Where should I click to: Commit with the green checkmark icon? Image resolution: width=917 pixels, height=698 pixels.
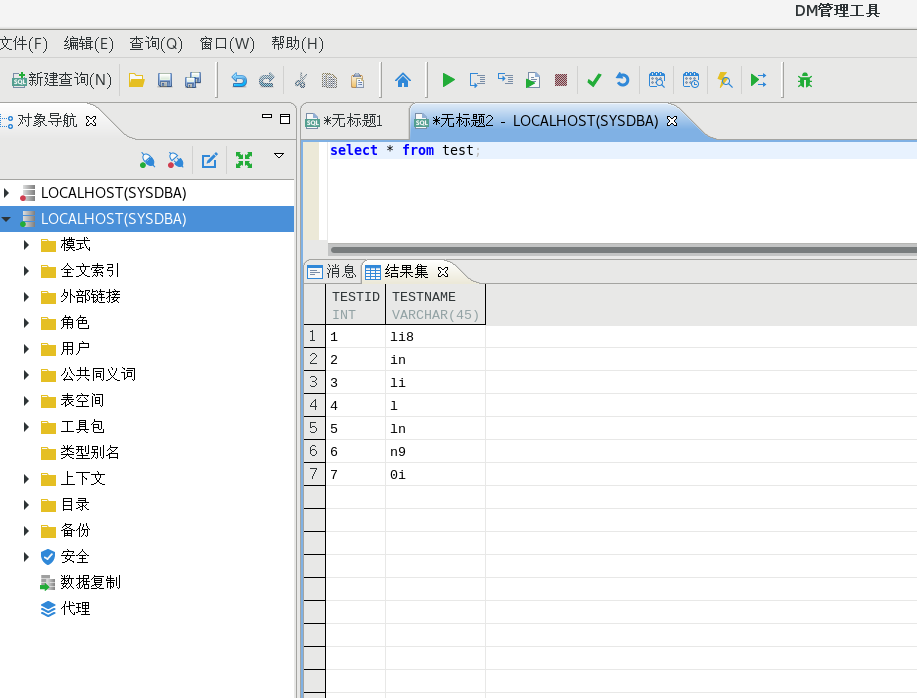click(594, 80)
